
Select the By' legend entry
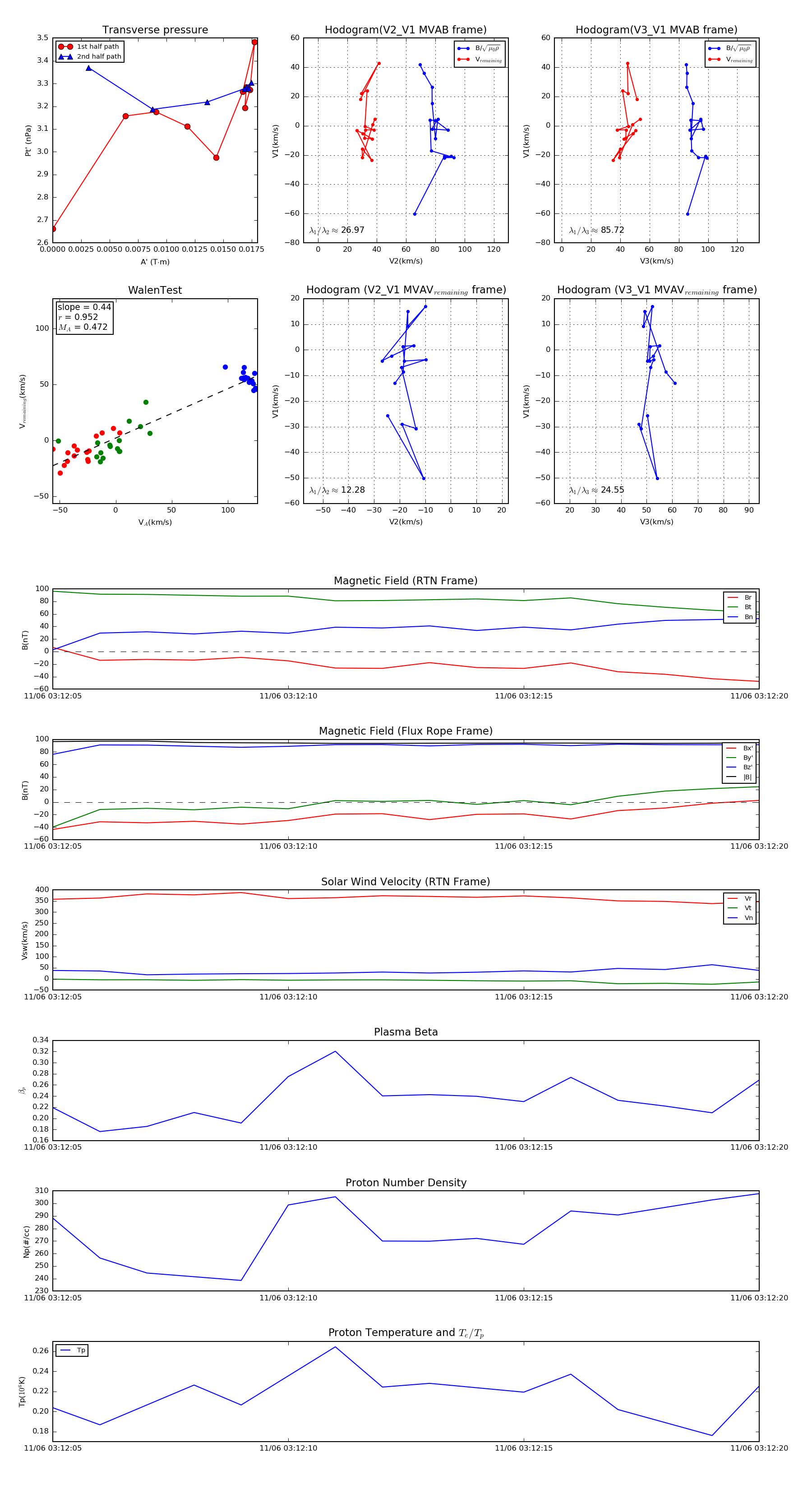tap(740, 758)
